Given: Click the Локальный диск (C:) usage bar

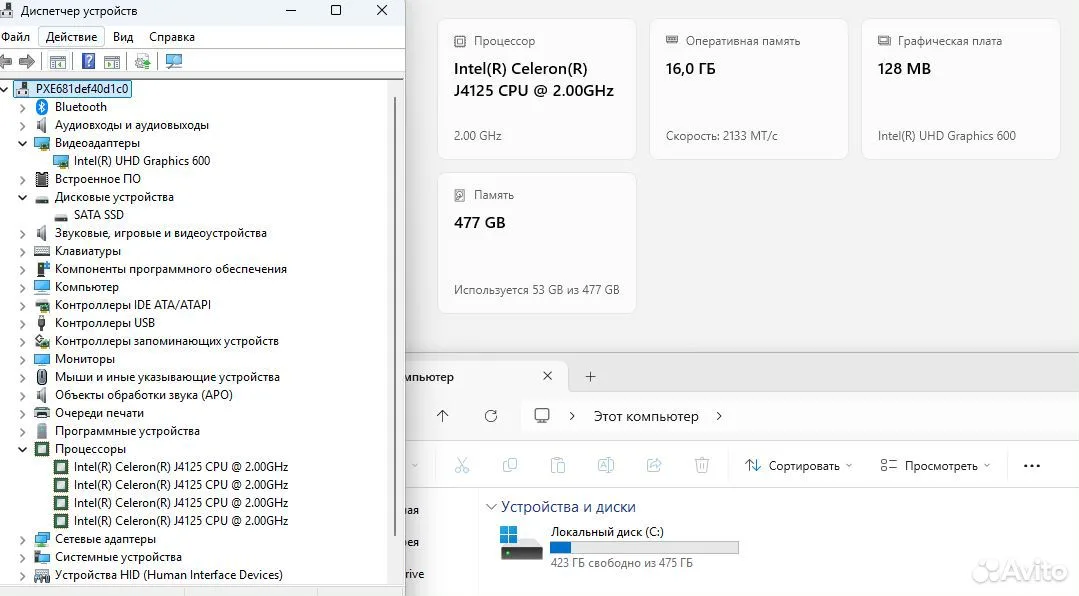Looking at the screenshot, I should pyautogui.click(x=644, y=548).
